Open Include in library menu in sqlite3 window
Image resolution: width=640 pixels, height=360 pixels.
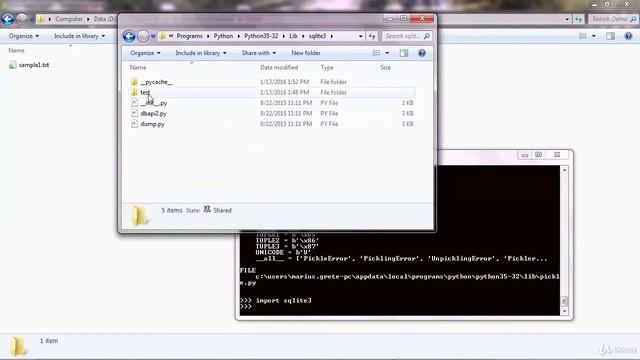pyautogui.click(x=201, y=53)
